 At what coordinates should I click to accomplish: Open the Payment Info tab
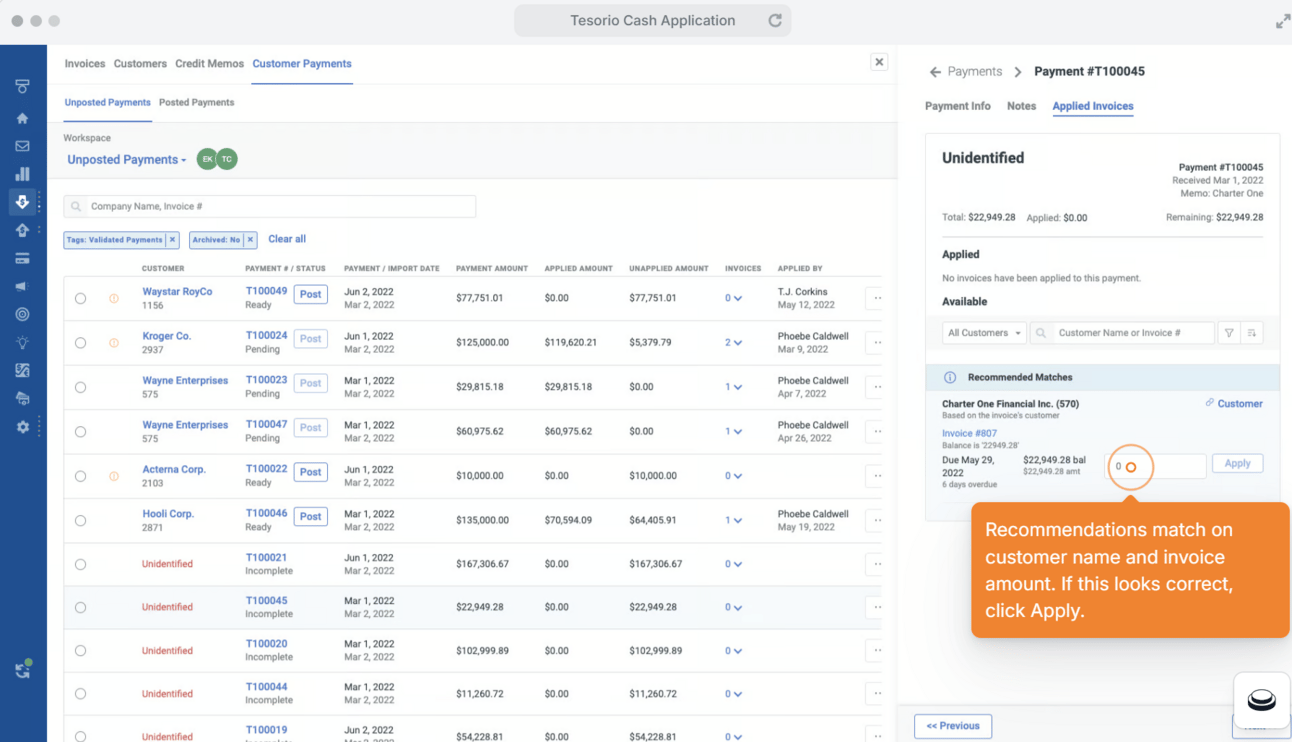957,106
